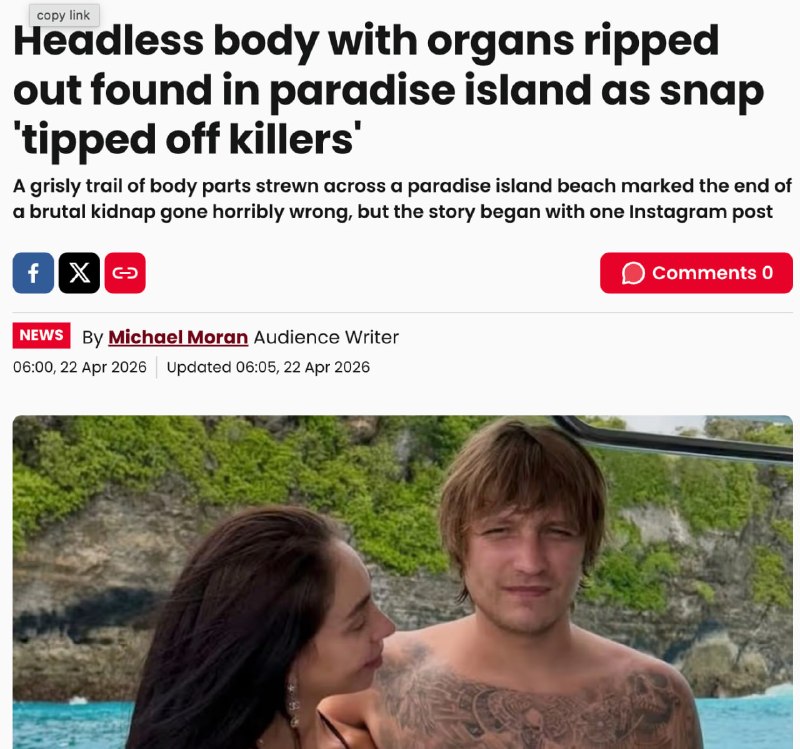The width and height of the screenshot is (800, 749).
Task: Share the article on Facebook
Action: (33, 273)
